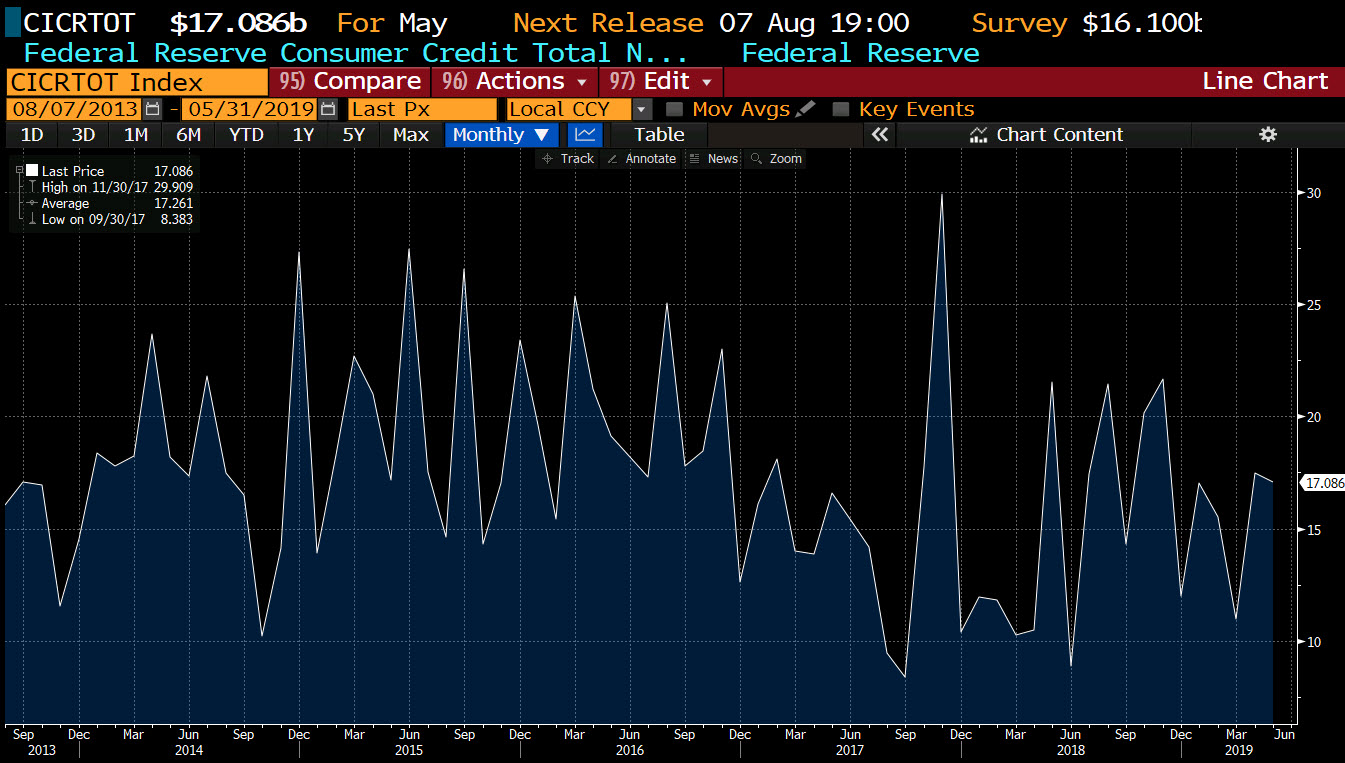Select the YTD range tab

(x=246, y=134)
